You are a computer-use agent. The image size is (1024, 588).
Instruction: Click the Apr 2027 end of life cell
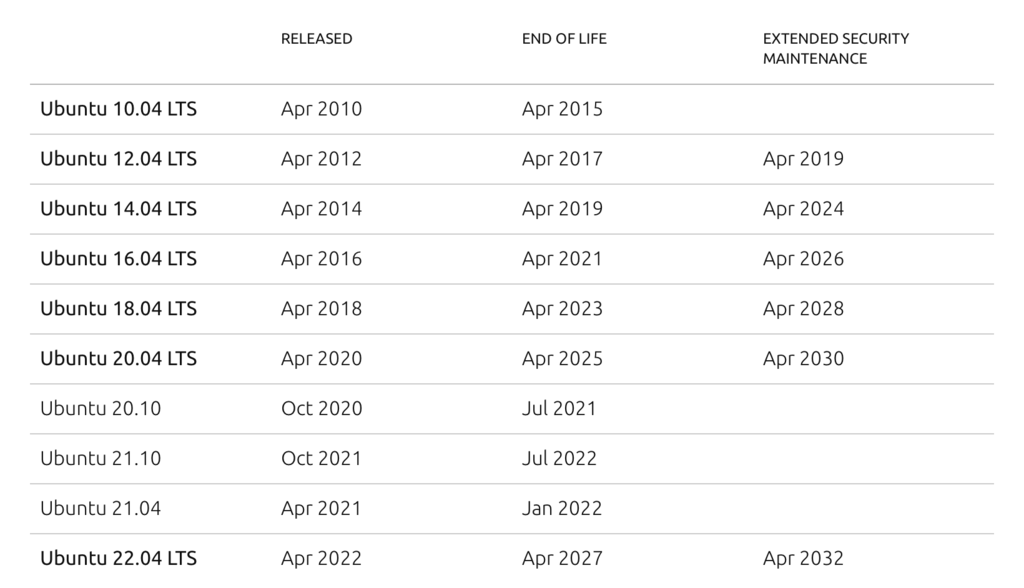(562, 559)
